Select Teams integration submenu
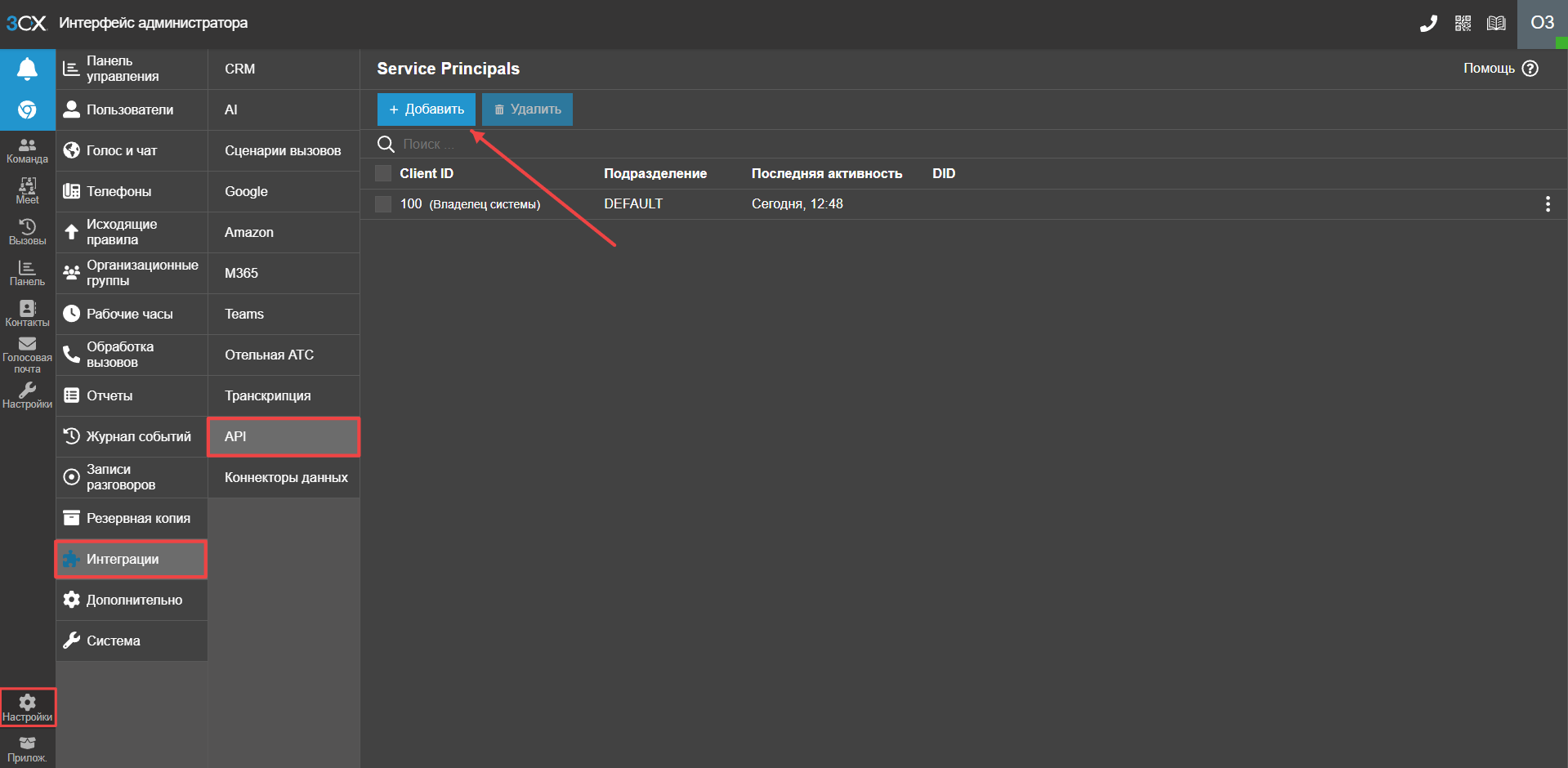 click(x=284, y=314)
